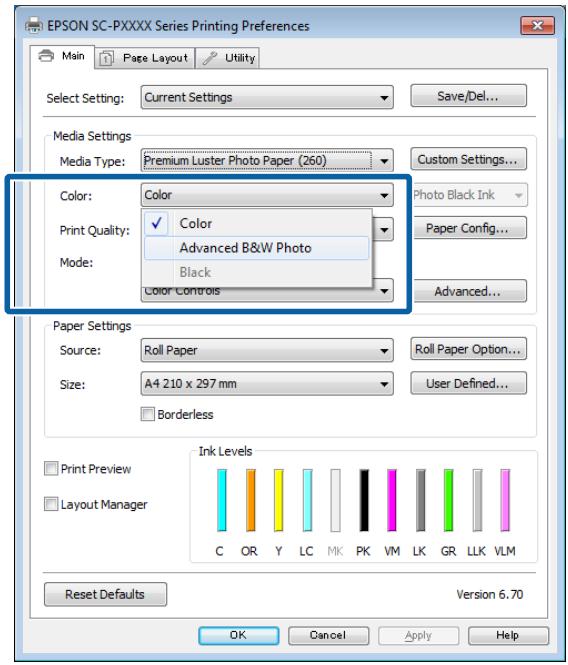Click the Orange (OR) ink level bar

coord(251,500)
